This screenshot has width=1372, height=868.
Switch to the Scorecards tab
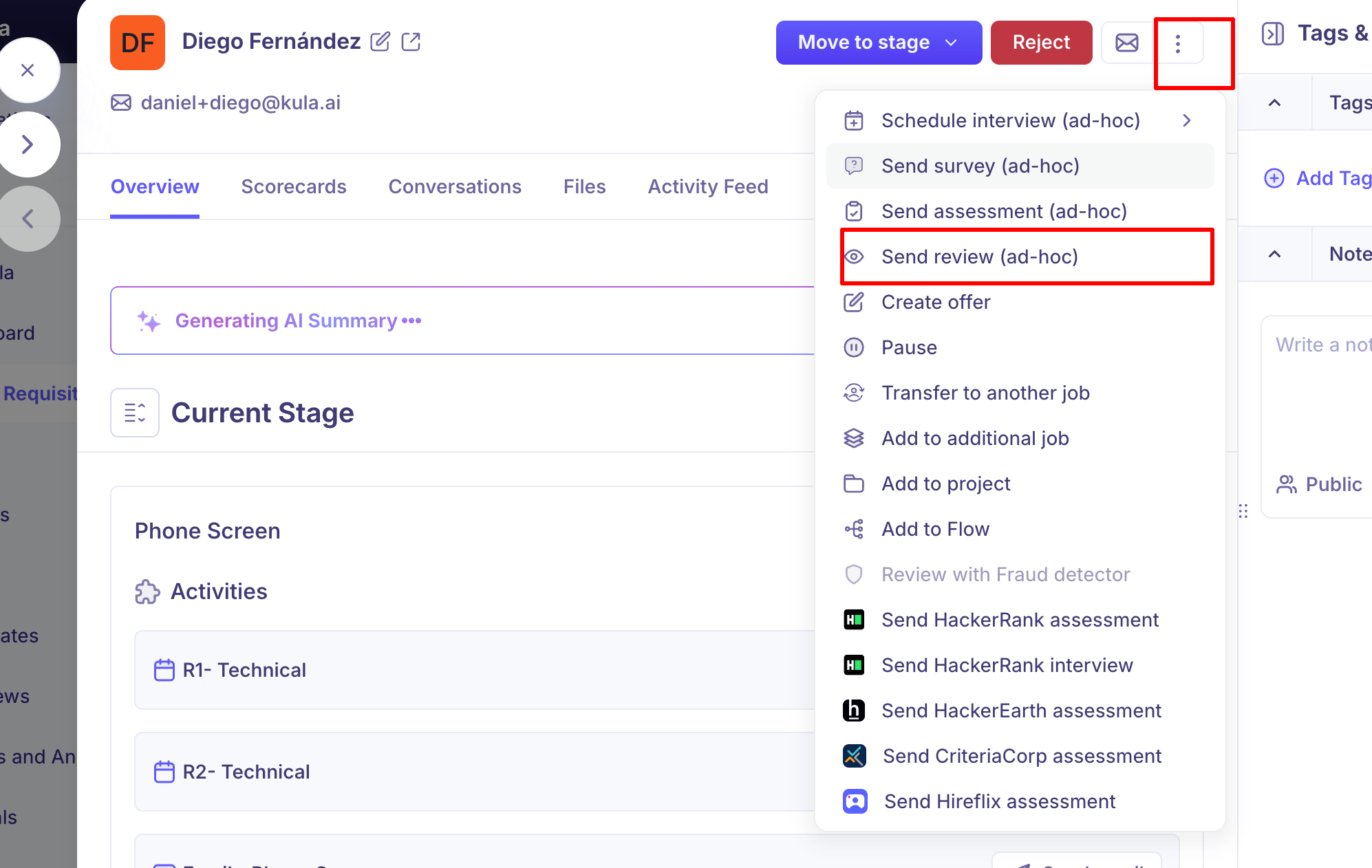(x=294, y=186)
